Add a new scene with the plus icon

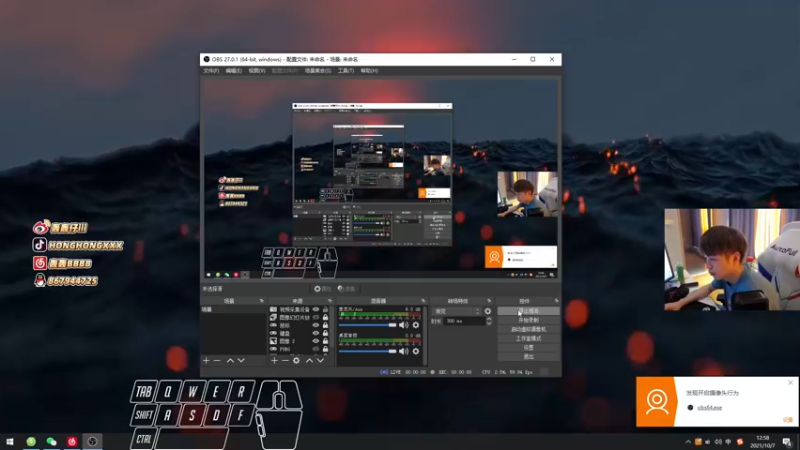[x=206, y=361]
